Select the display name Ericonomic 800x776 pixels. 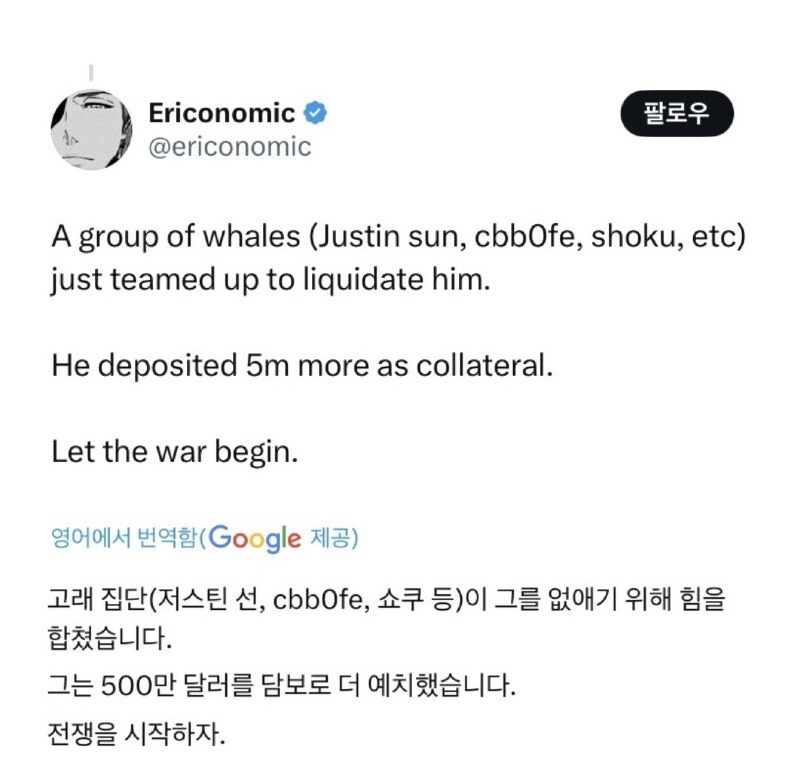(x=222, y=113)
